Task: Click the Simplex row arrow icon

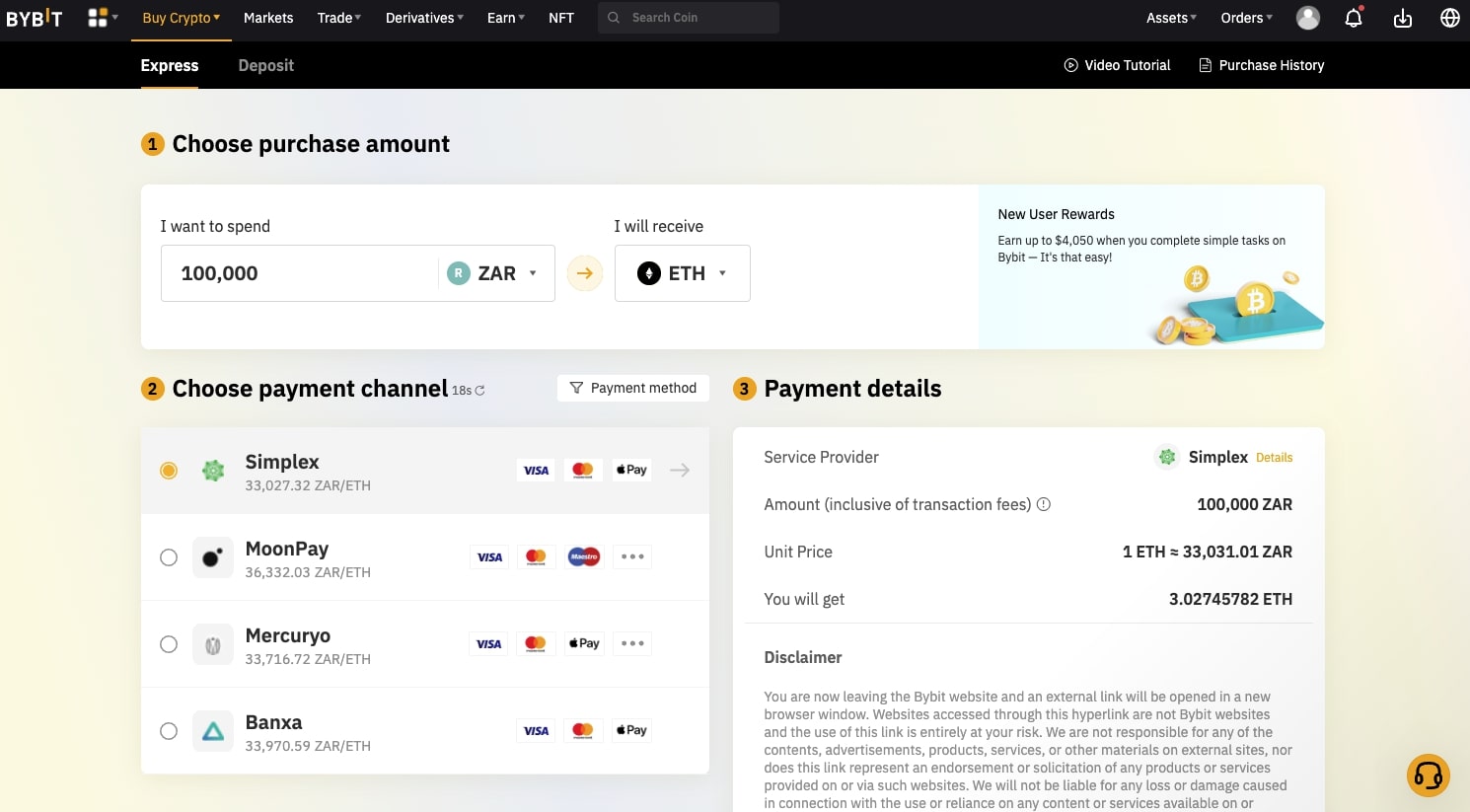Action: [680, 471]
